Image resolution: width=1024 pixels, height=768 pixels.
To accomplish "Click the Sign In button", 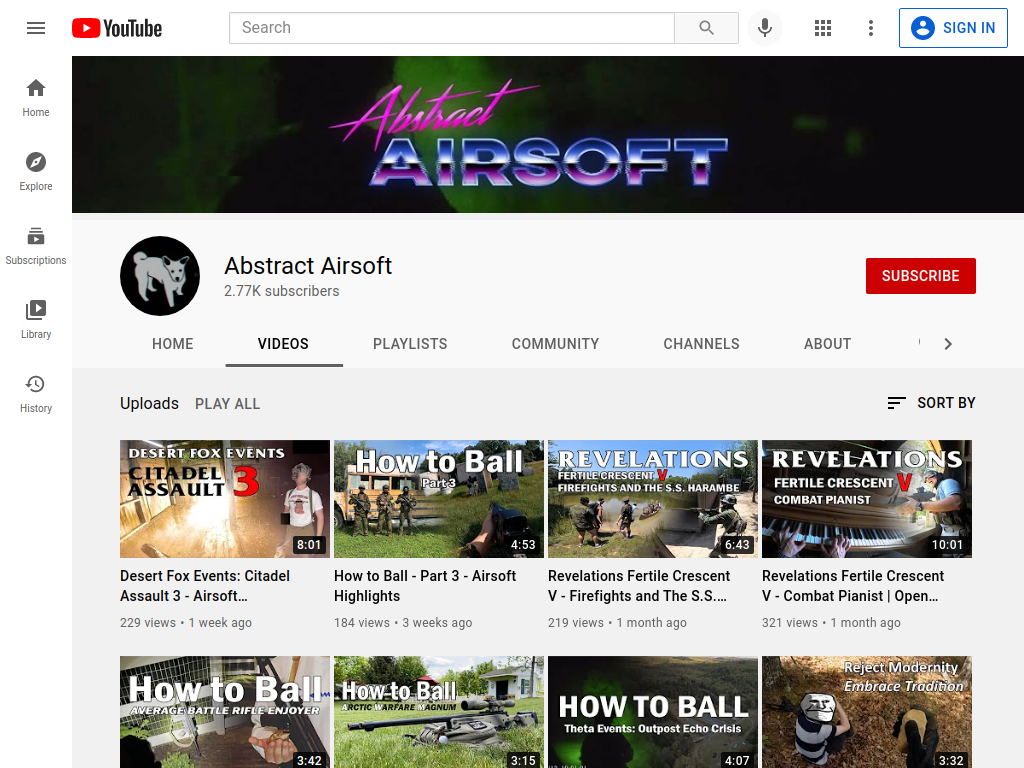I will tap(953, 28).
